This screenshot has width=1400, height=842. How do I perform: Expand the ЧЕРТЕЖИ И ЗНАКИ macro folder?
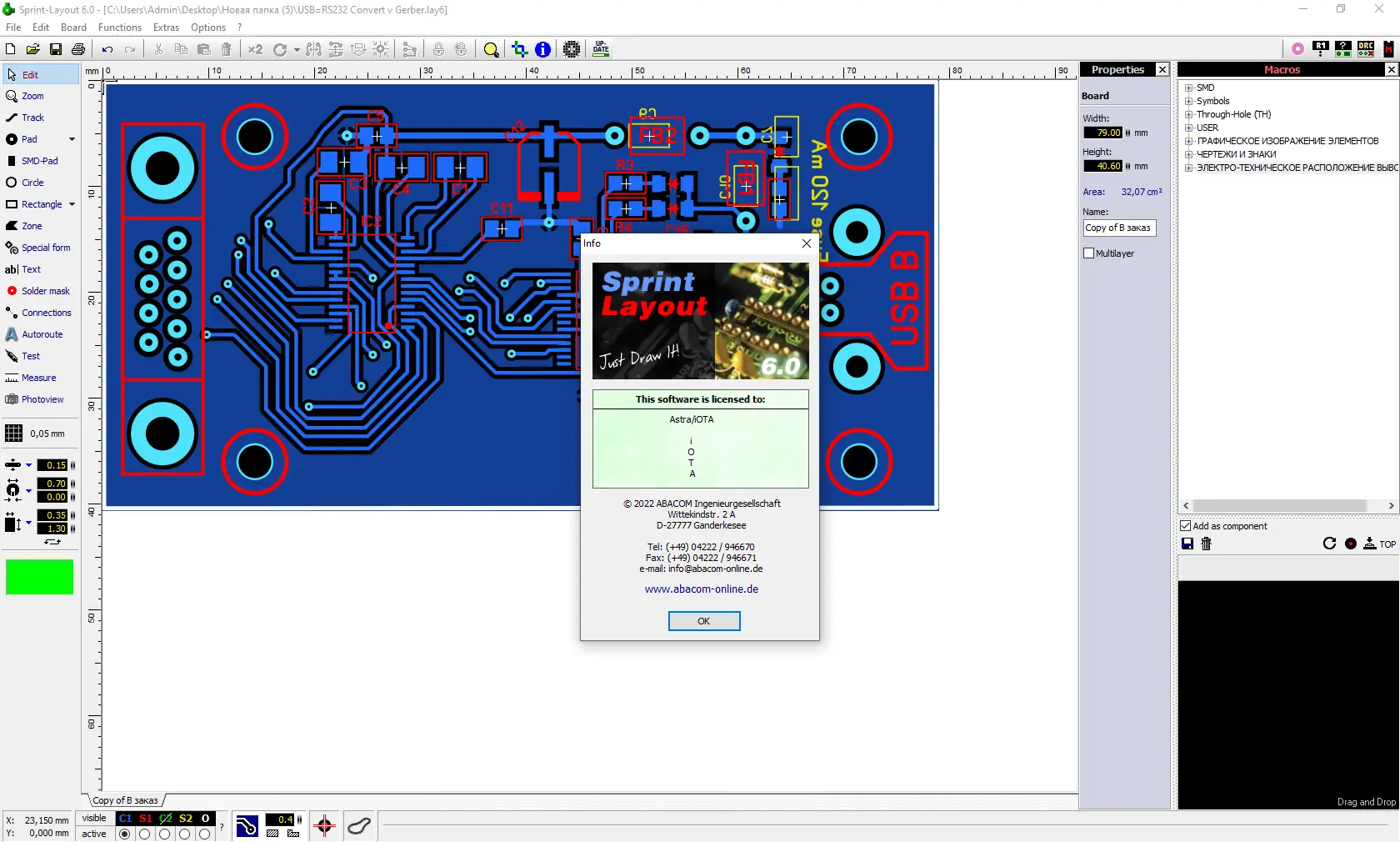click(1189, 154)
